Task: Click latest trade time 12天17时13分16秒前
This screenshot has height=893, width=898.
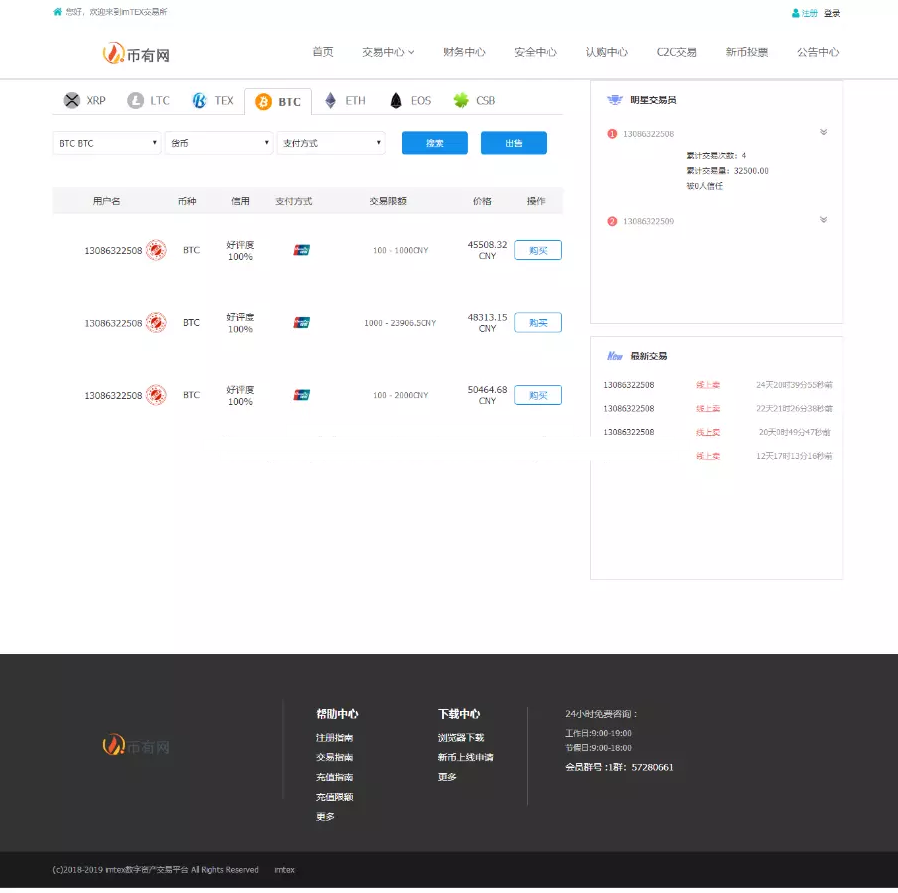Action: [794, 456]
